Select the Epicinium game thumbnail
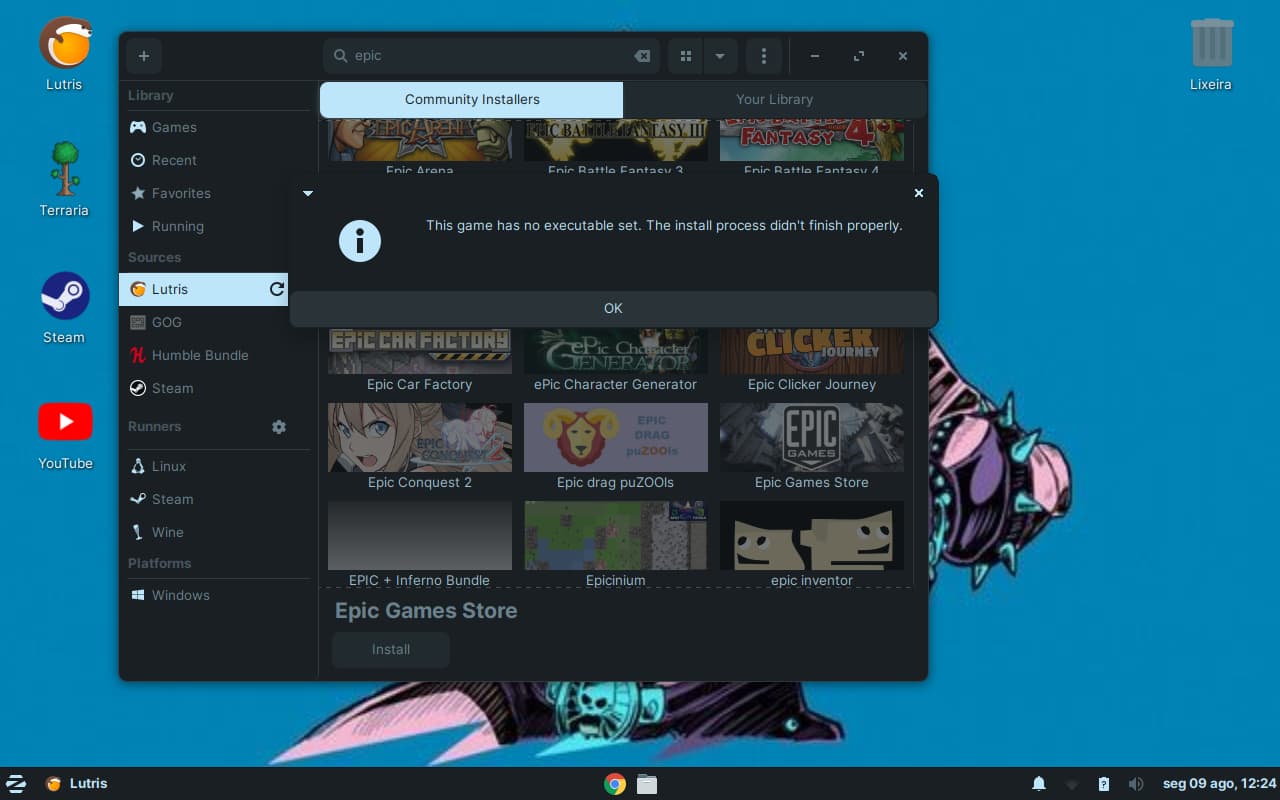Screen dimensions: 1280x800 [616, 535]
